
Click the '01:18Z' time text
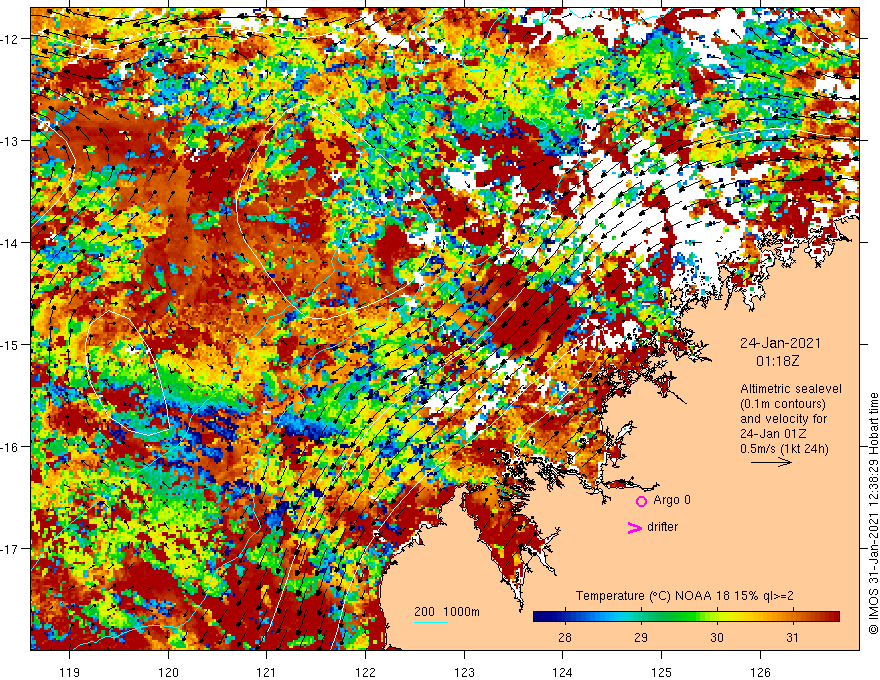click(777, 361)
